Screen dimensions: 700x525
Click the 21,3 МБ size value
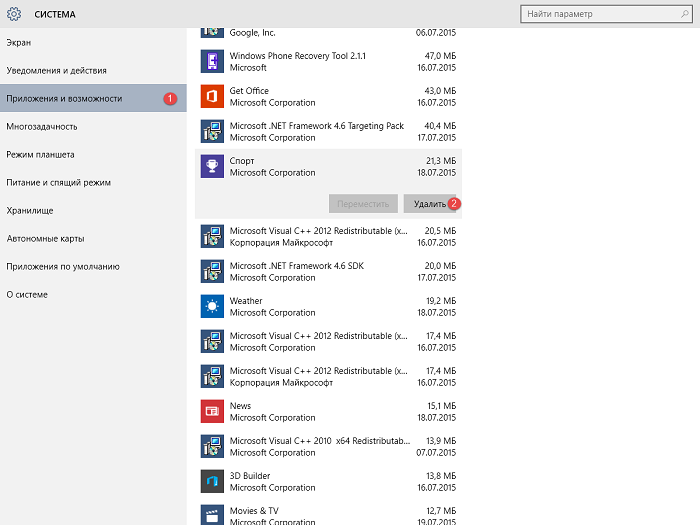441,161
